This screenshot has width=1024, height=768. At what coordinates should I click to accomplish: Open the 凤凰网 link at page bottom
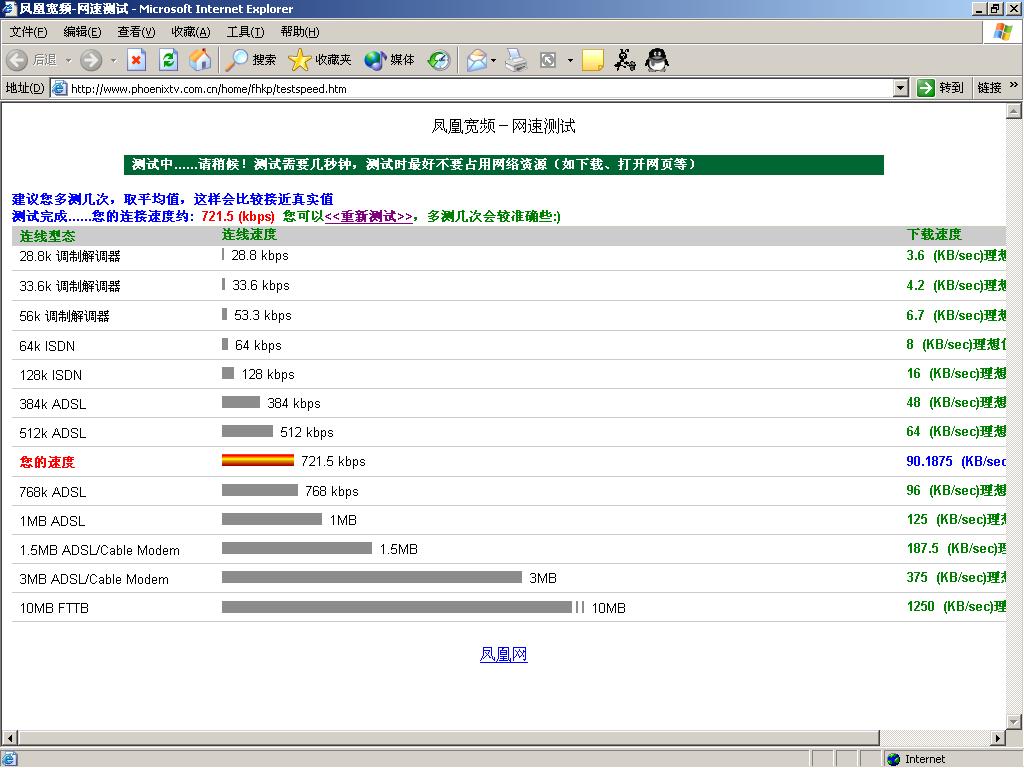click(504, 654)
